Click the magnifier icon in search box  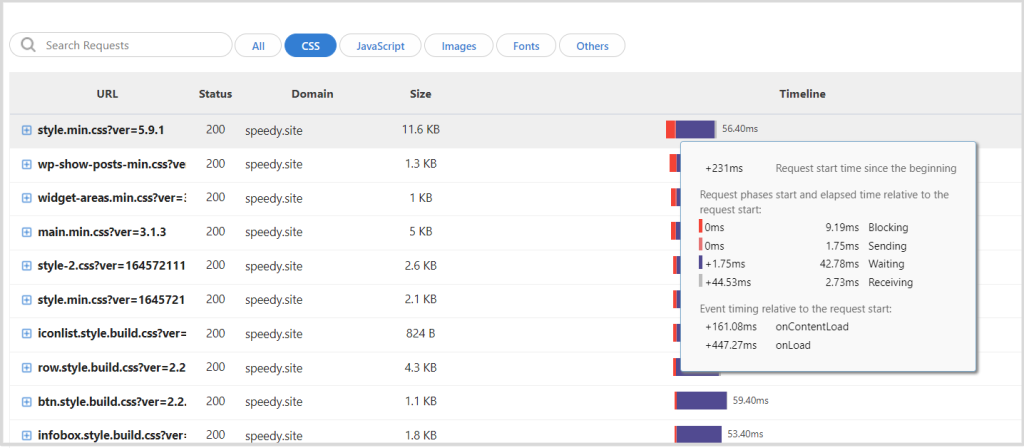tap(27, 45)
